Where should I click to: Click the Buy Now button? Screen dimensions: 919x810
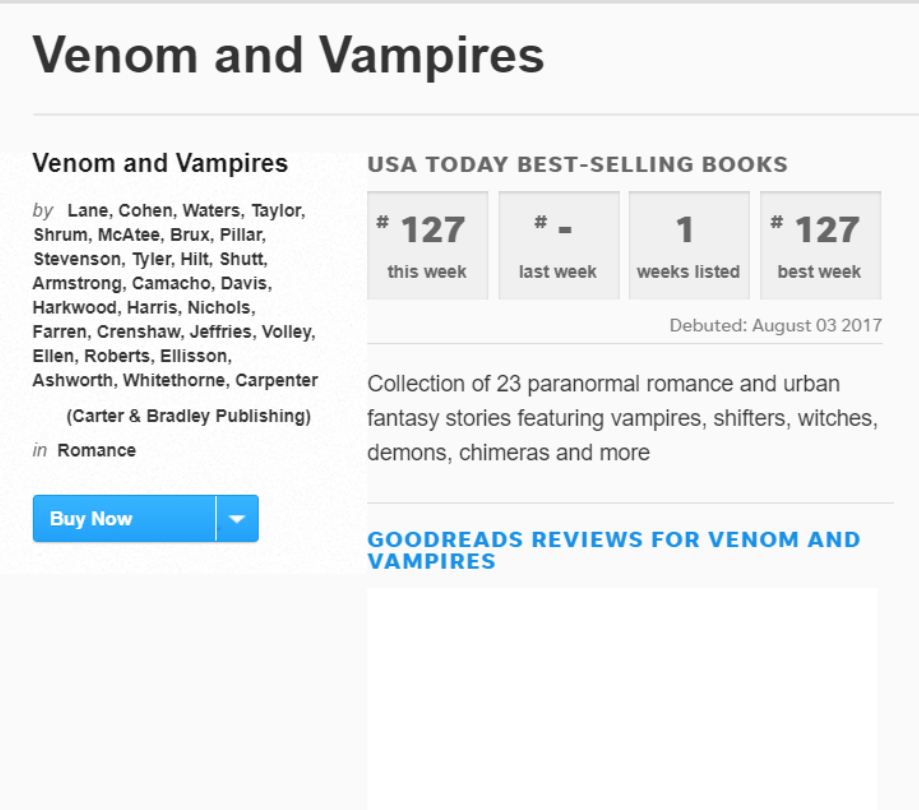(124, 519)
